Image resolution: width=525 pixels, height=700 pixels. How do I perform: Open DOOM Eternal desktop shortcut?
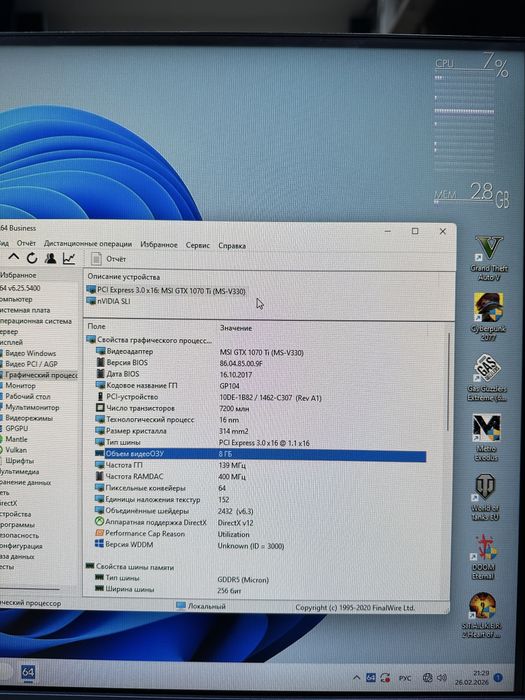(484, 556)
